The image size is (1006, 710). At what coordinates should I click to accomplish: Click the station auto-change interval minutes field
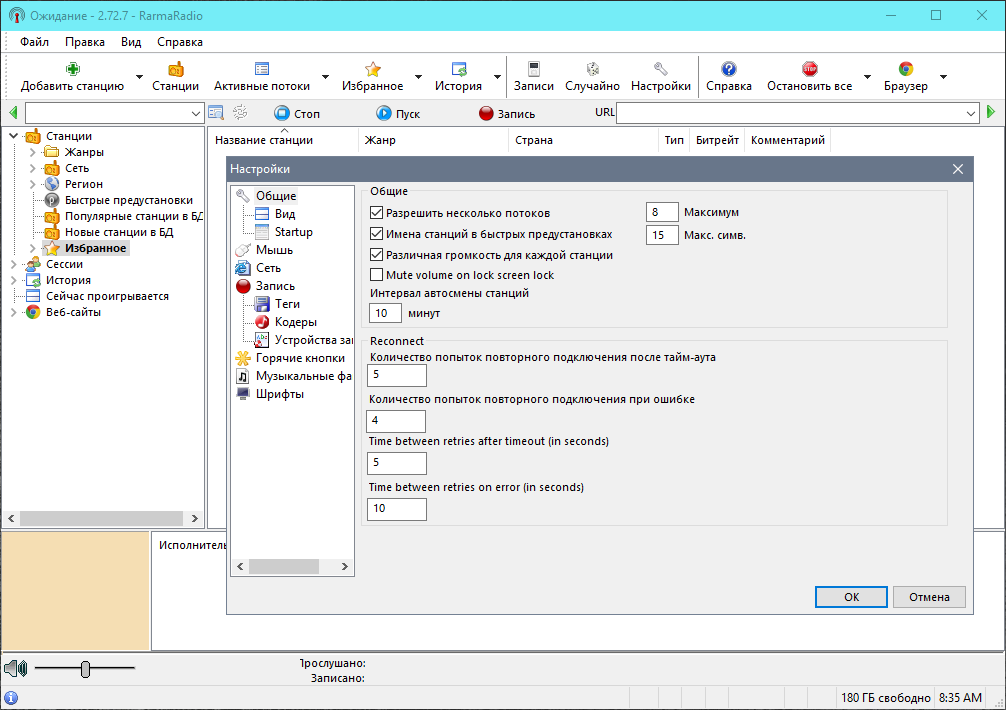coord(386,313)
